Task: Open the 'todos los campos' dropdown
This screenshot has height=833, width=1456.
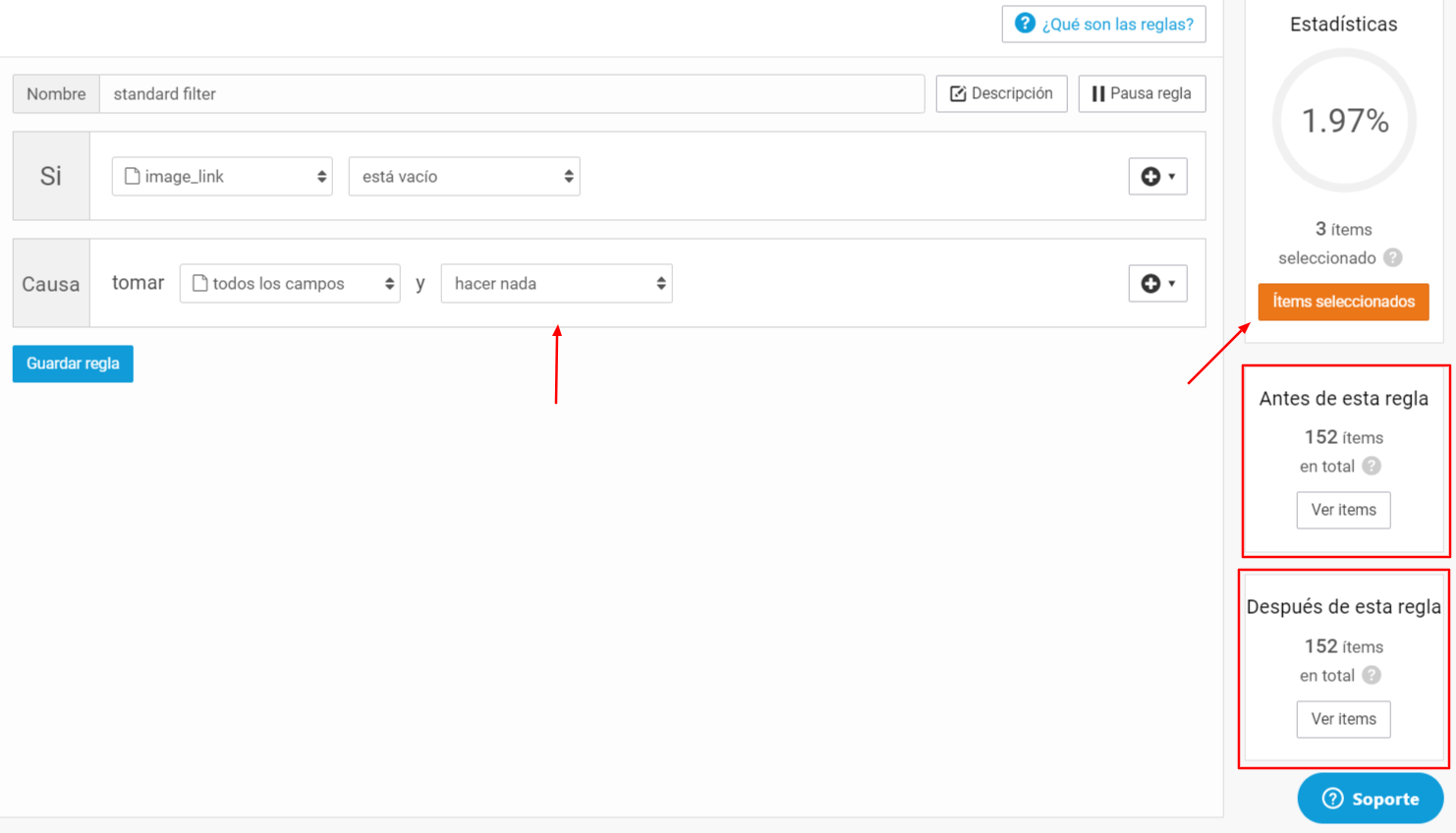Action: click(x=290, y=284)
